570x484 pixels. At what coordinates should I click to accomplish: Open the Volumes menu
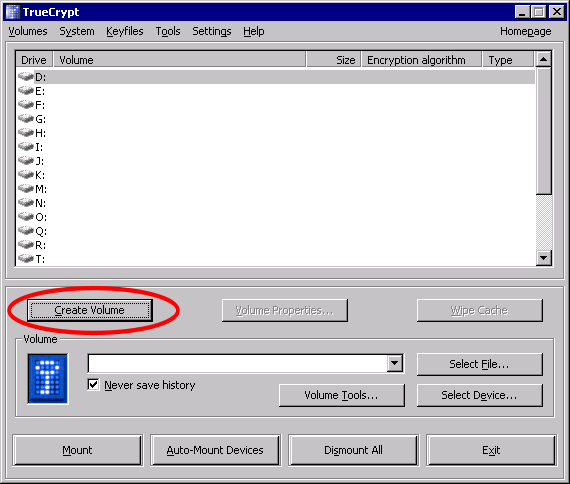[28, 31]
